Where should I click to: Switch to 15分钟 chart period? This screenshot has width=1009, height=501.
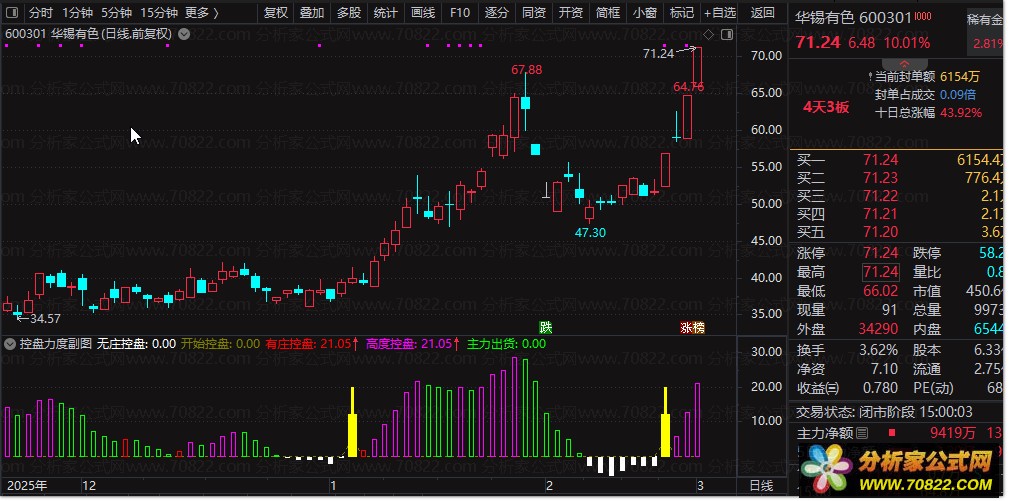pos(159,12)
